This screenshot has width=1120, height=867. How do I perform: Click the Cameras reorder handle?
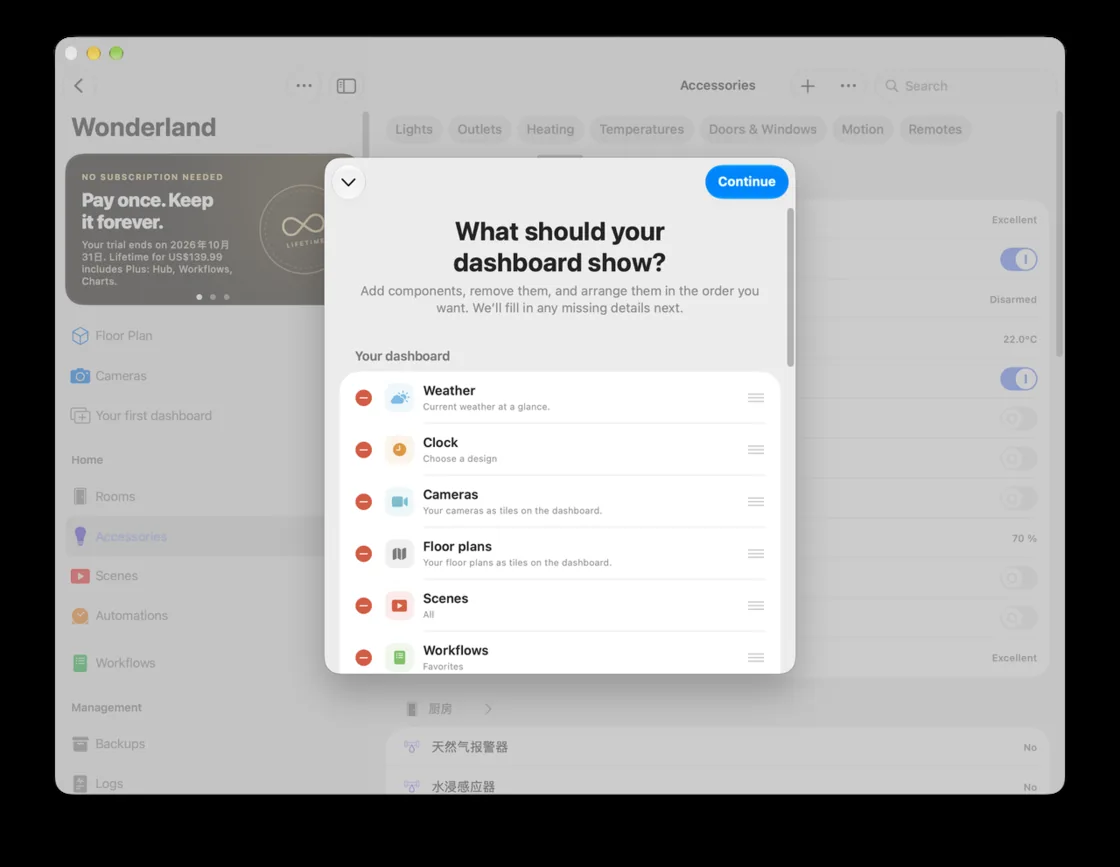click(x=756, y=501)
